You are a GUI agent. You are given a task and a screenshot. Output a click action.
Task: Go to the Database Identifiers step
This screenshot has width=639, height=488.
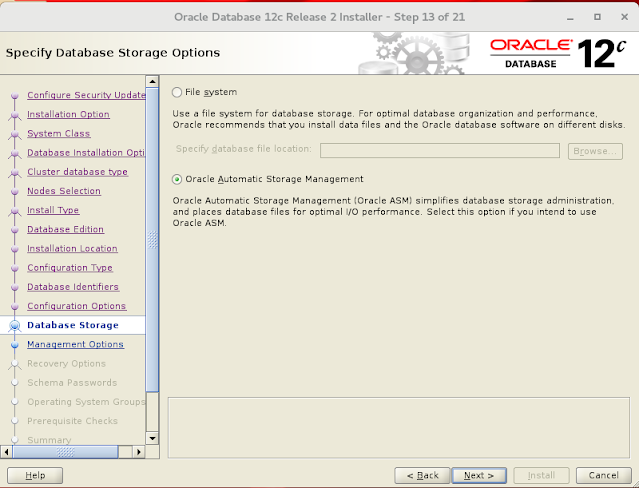pyautogui.click(x=73, y=287)
